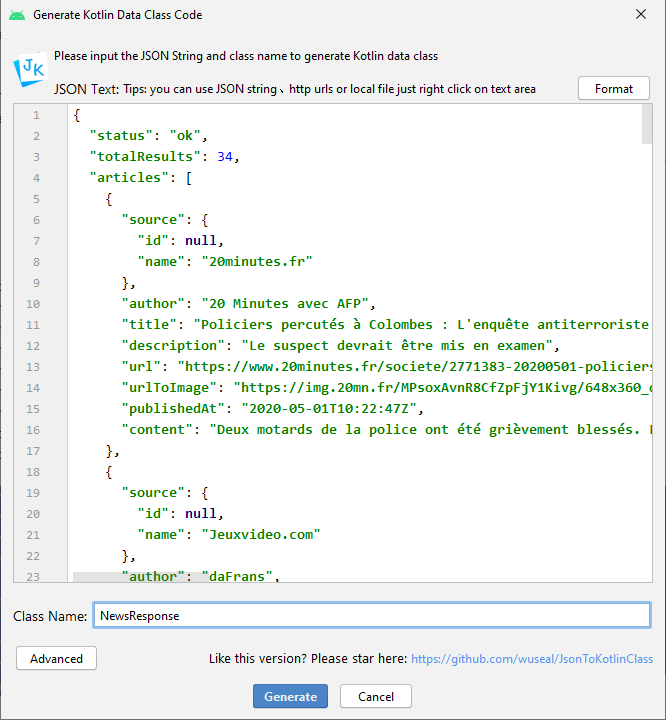Click the Generate button
The width and height of the screenshot is (666, 720).
290,696
